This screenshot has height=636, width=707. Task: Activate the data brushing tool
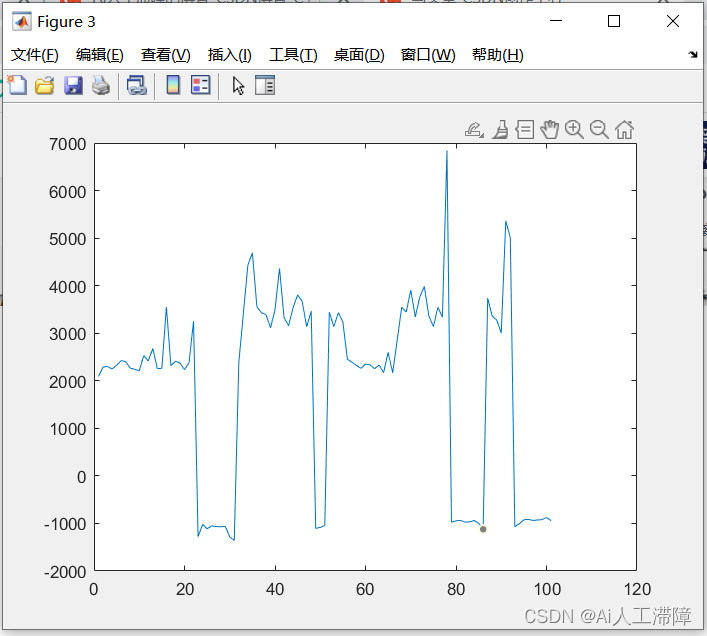[500, 130]
